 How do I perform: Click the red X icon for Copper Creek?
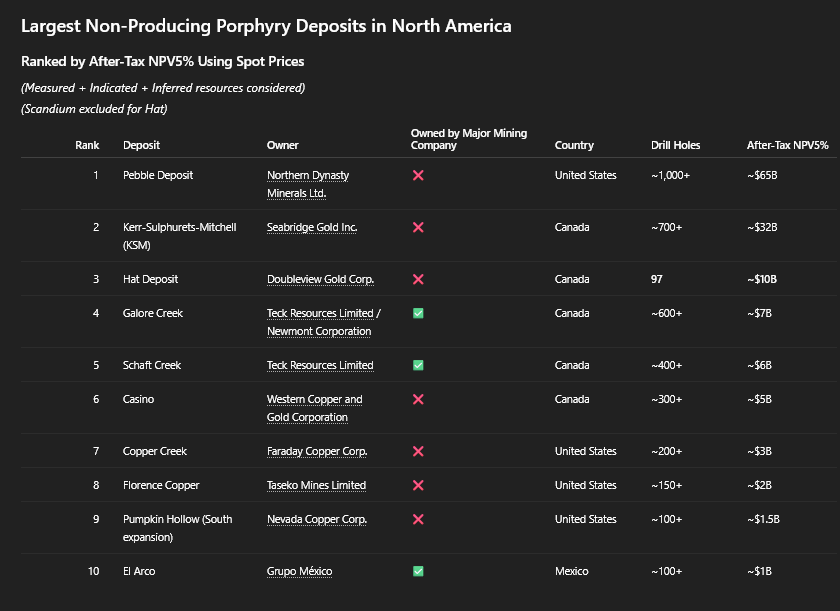[418, 451]
